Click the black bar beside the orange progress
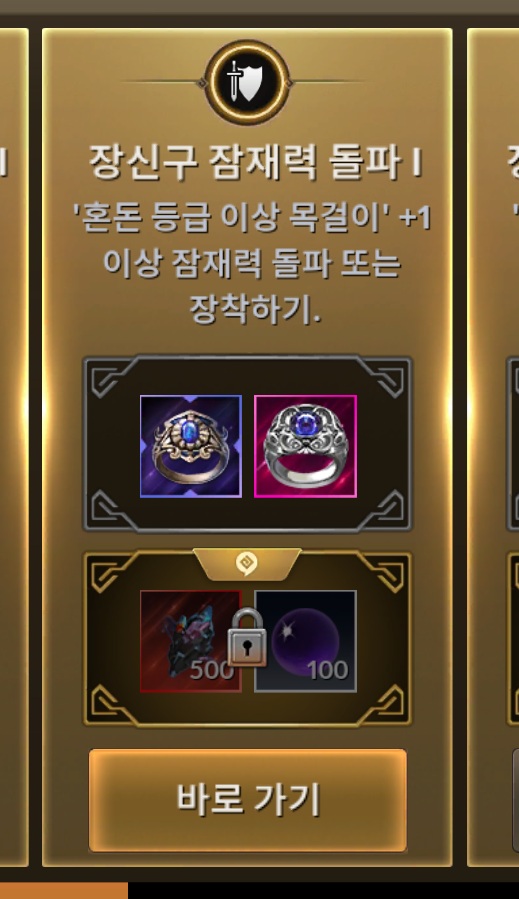This screenshot has width=519, height=899. click(x=323, y=890)
